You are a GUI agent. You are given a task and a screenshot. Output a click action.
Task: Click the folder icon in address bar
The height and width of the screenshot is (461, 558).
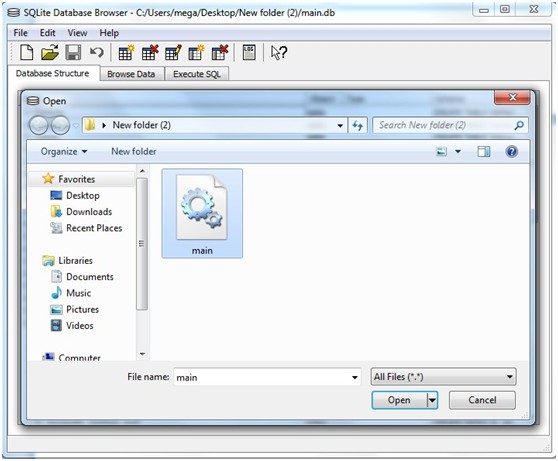coord(90,125)
